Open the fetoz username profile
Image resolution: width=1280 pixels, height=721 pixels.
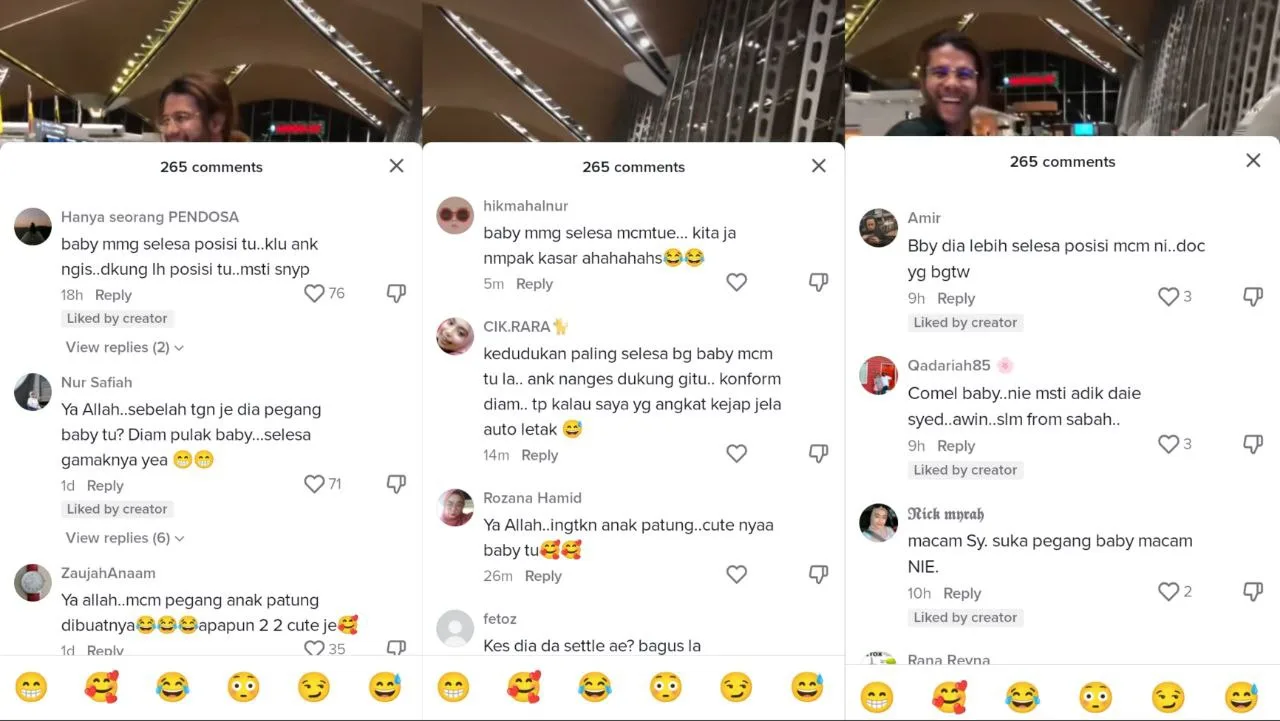(x=500, y=619)
